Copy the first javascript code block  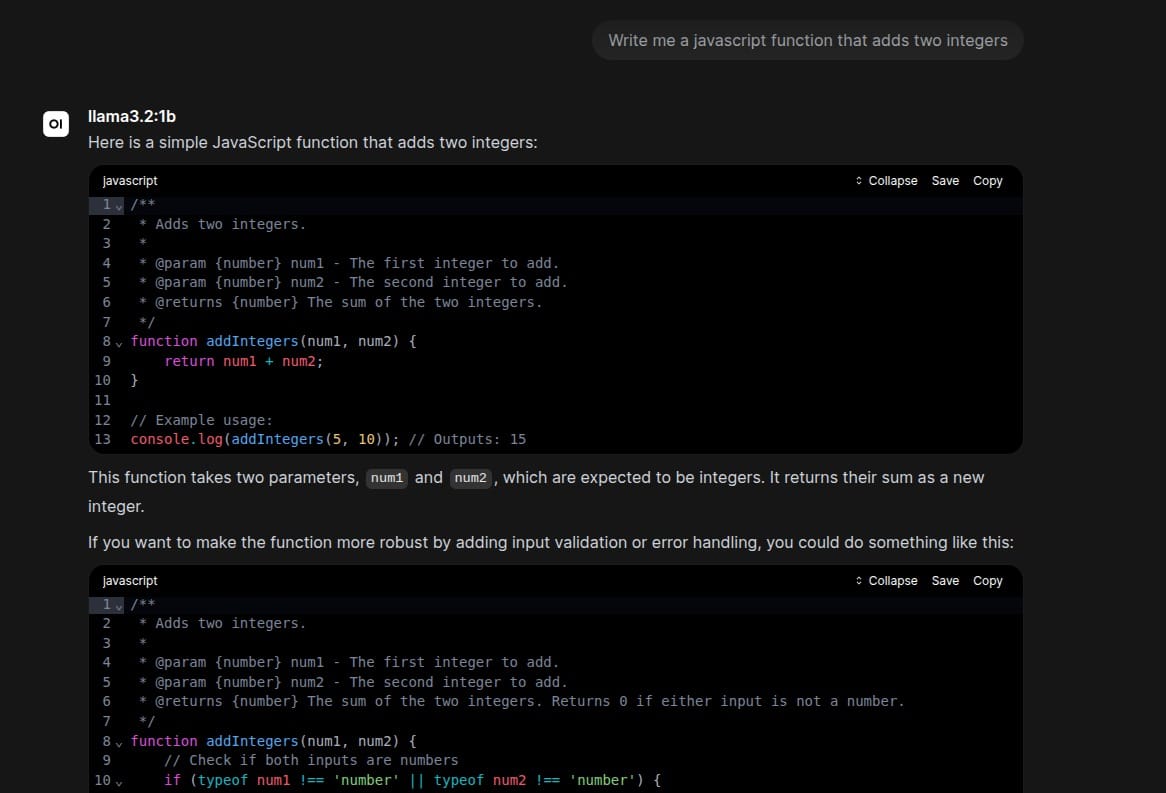[x=988, y=181]
